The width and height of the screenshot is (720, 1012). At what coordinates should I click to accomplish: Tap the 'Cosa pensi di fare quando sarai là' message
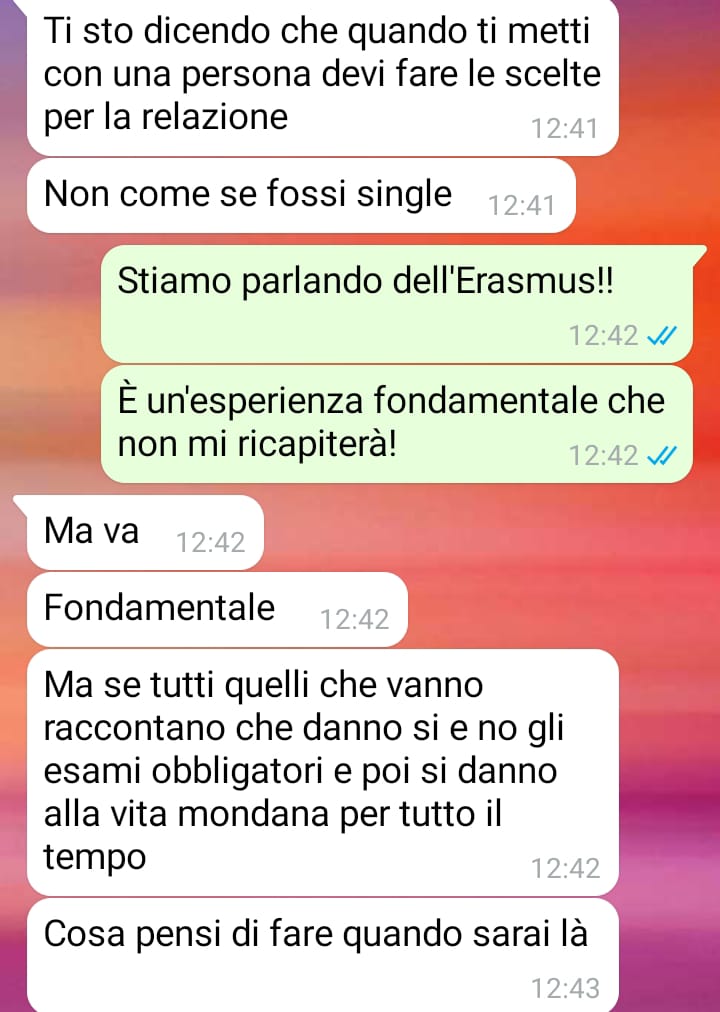tap(323, 956)
